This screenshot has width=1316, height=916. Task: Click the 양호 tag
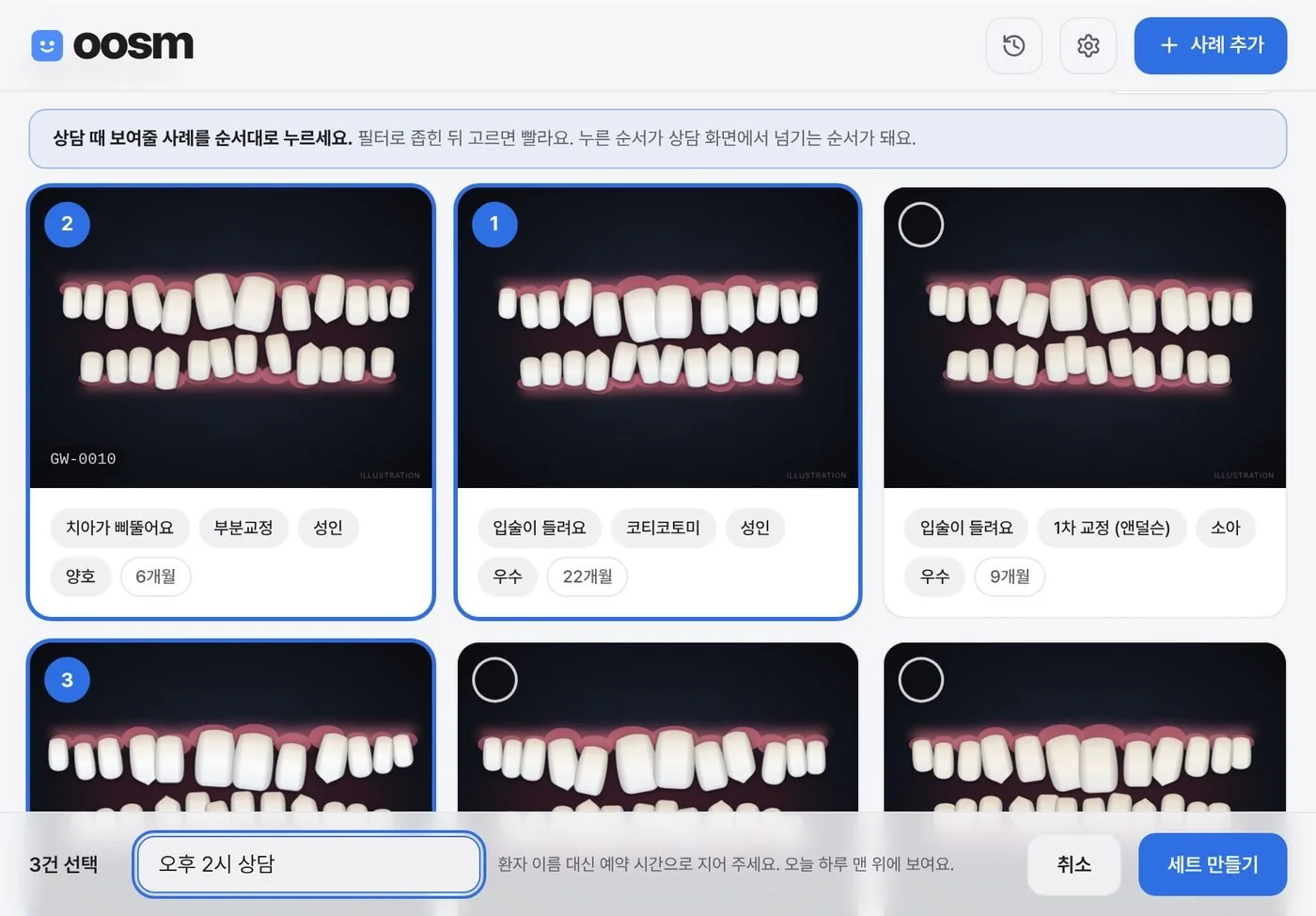point(80,576)
